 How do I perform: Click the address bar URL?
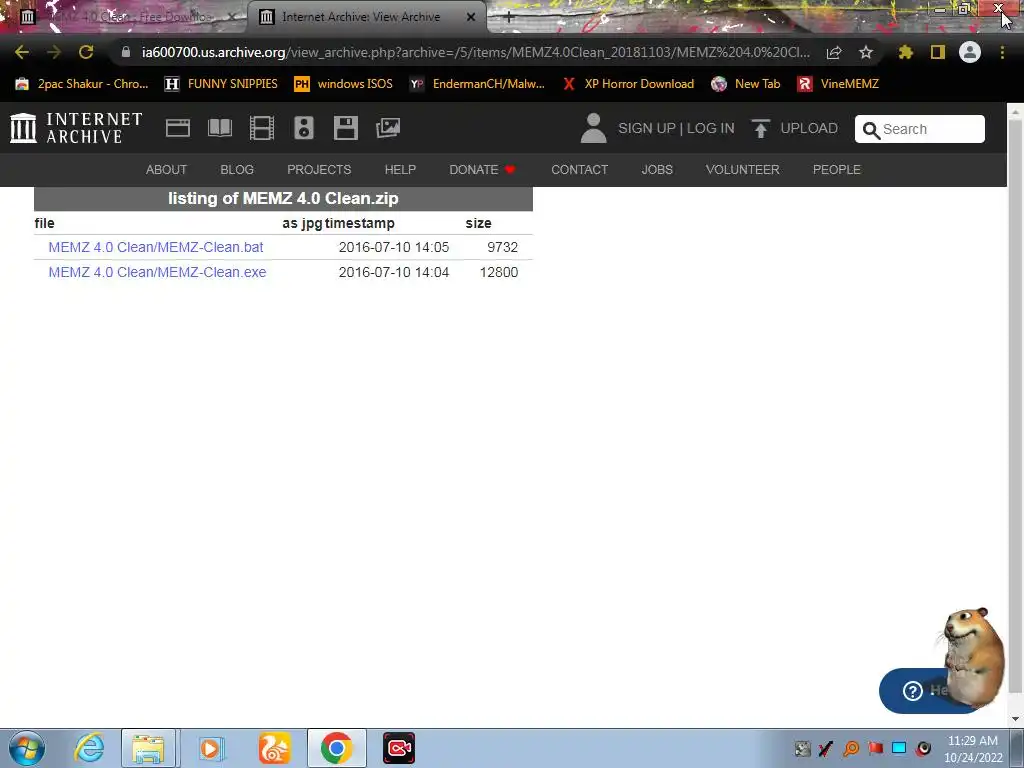point(475,52)
